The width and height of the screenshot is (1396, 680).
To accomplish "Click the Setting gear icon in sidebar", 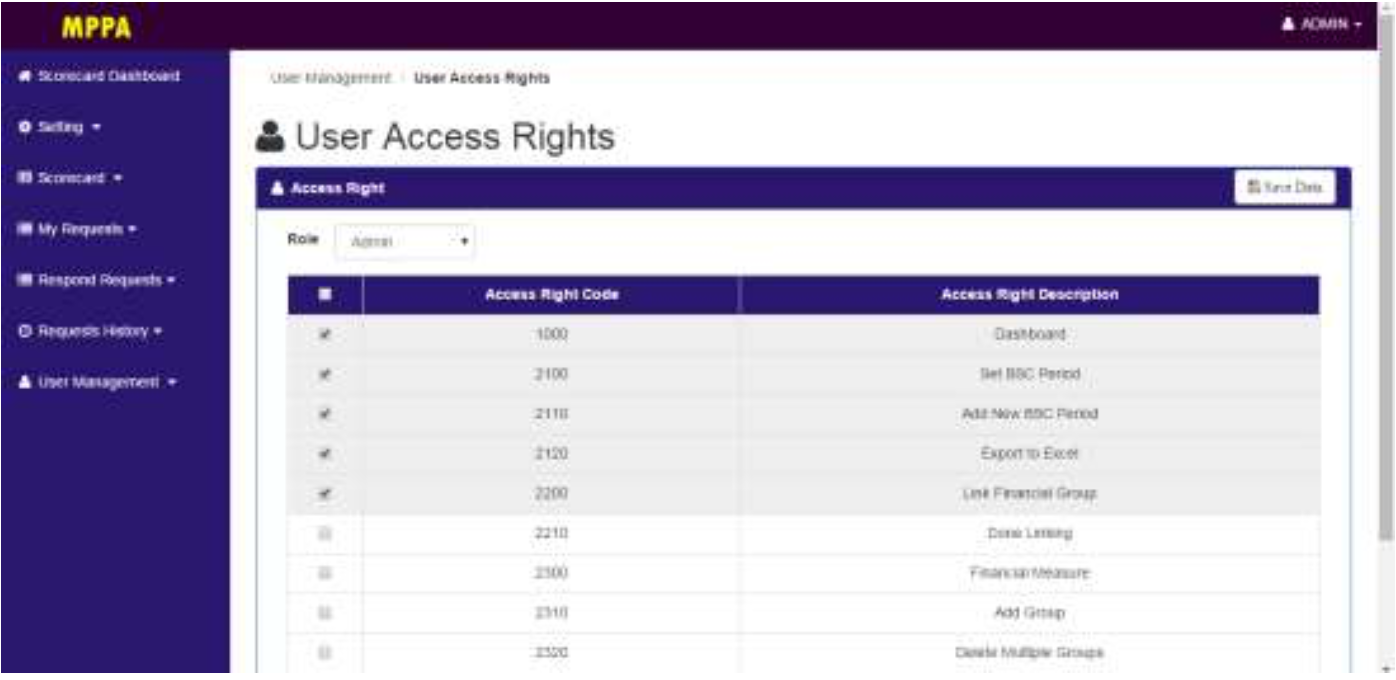I will (x=25, y=129).
